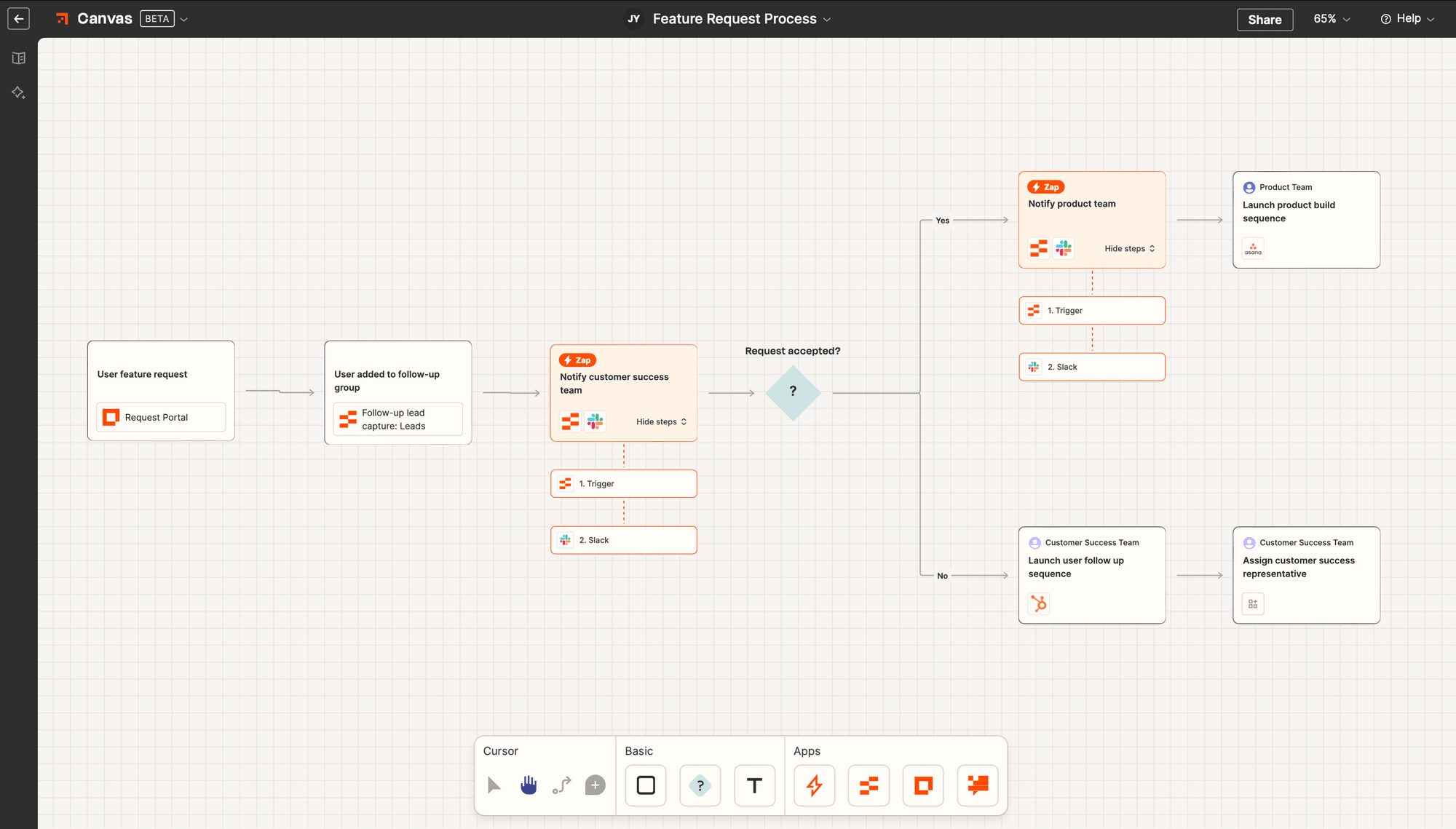Viewport: 1456px width, 829px height.
Task: Open the Help menu
Action: 1407,19
